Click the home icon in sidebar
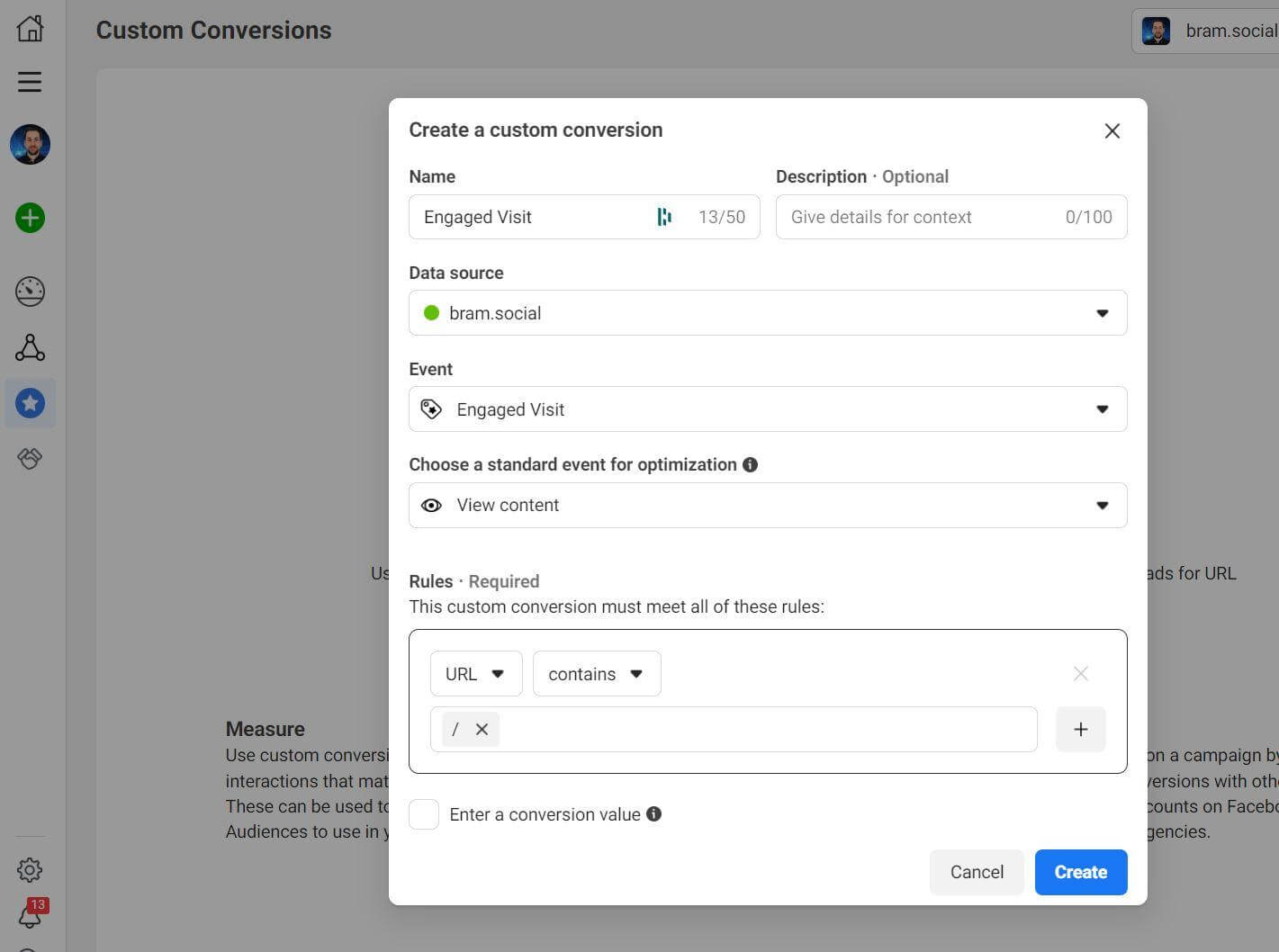This screenshot has width=1279, height=952. (x=30, y=29)
